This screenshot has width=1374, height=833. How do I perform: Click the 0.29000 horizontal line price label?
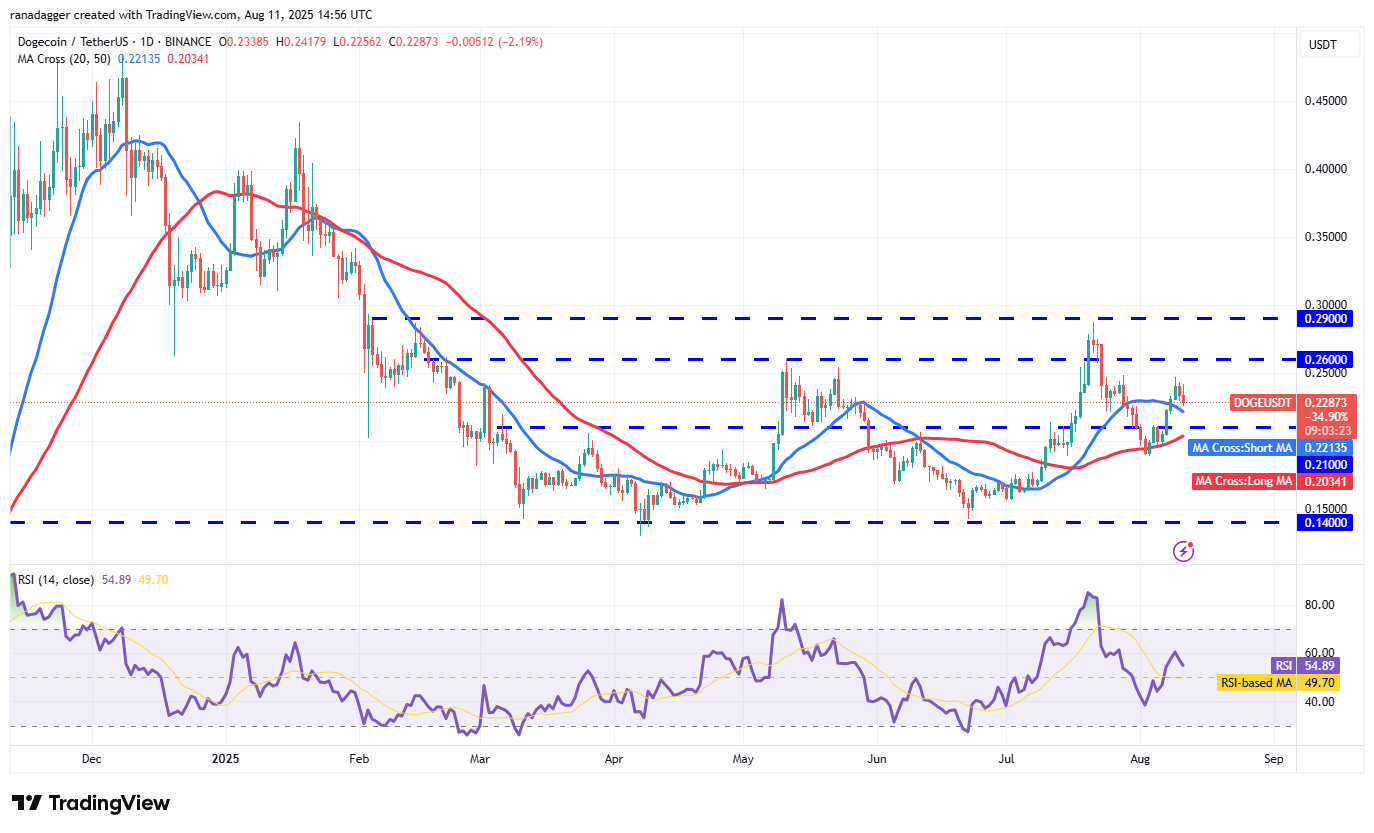(x=1324, y=318)
